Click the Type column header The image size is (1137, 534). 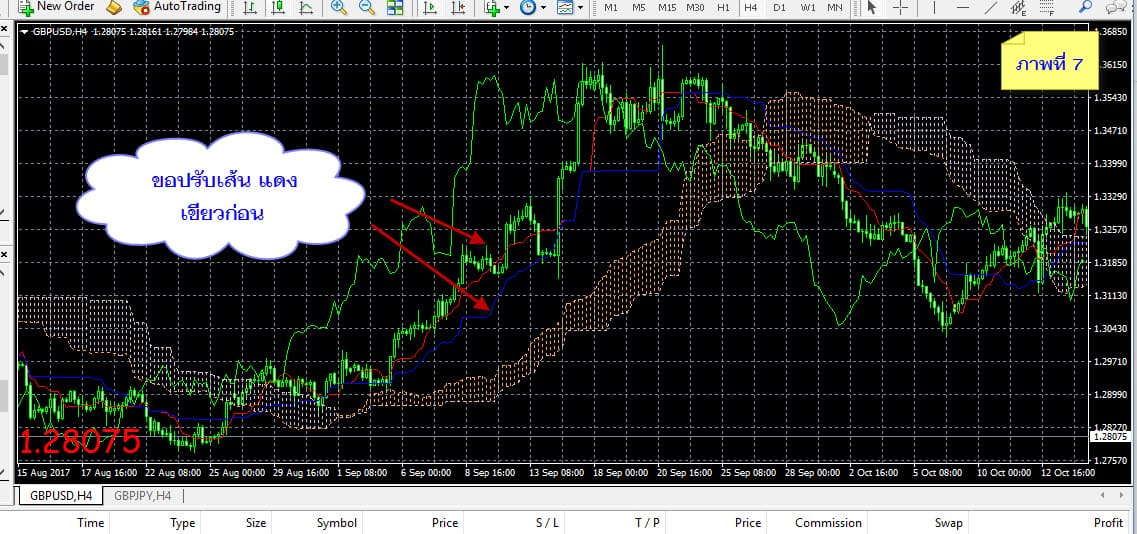(x=183, y=522)
